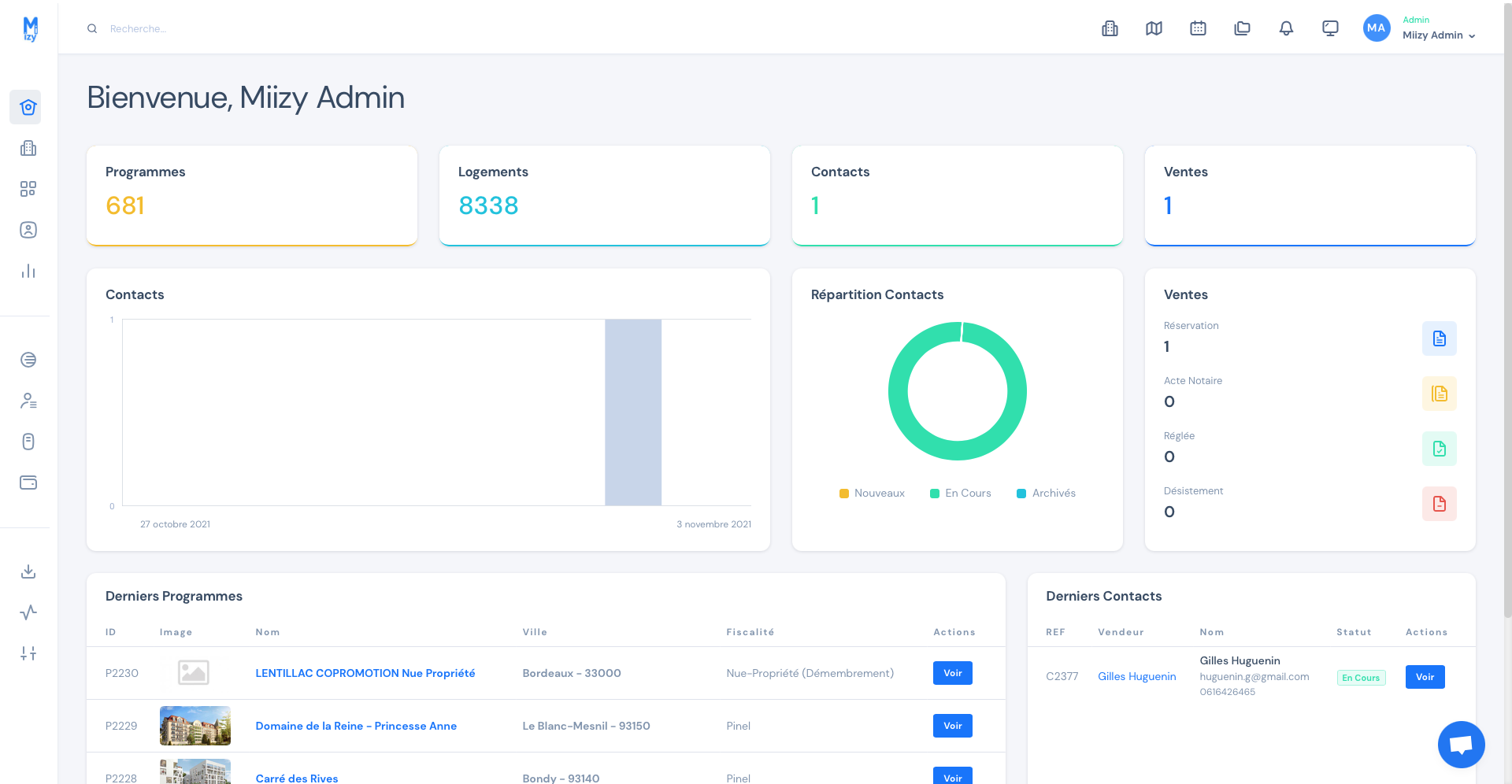1512x784 pixels.
Task: Open the download sidebar icon
Action: point(28,571)
